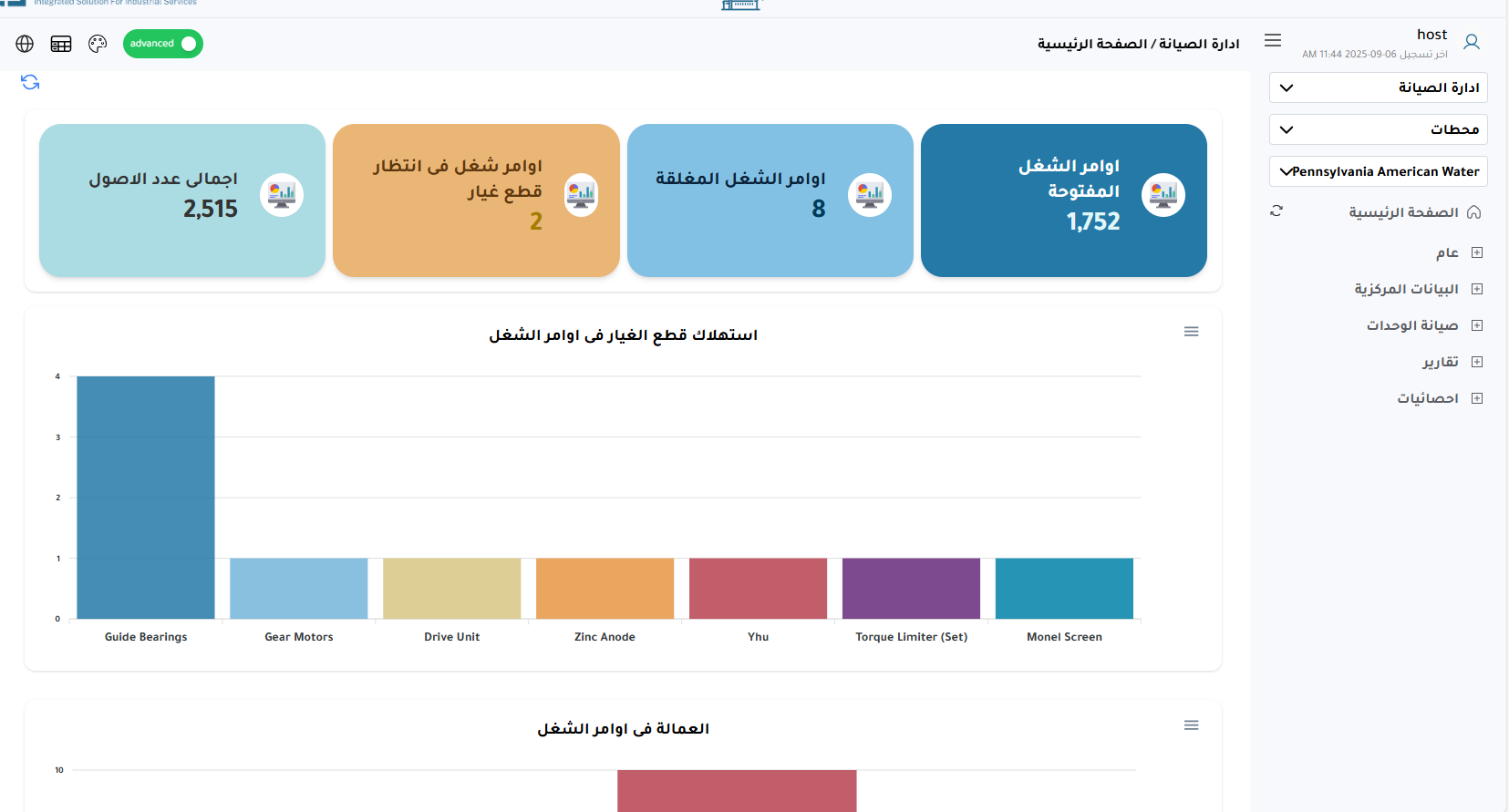Click the reload icon beside الصفحة الرئيسية
Screen dimensions: 1509x812
coord(1276,211)
